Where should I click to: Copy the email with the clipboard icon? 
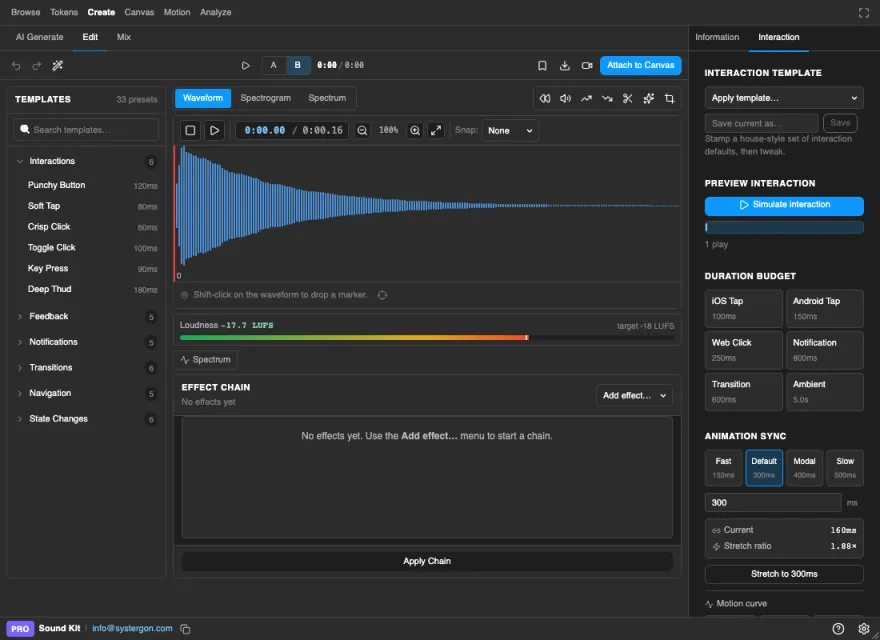tap(185, 629)
